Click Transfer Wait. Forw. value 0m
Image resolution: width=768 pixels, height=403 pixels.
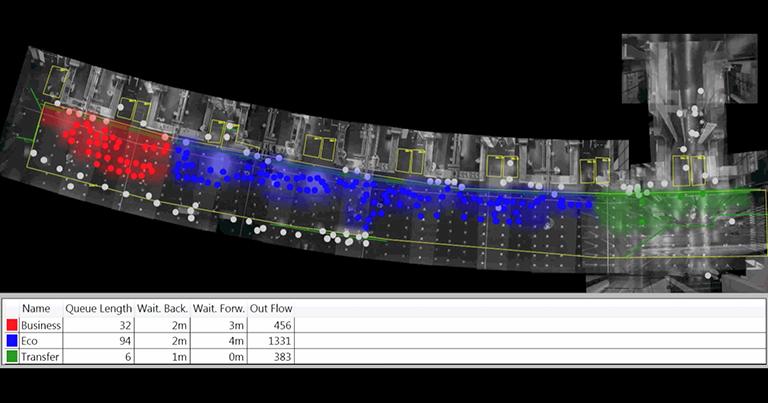237,356
